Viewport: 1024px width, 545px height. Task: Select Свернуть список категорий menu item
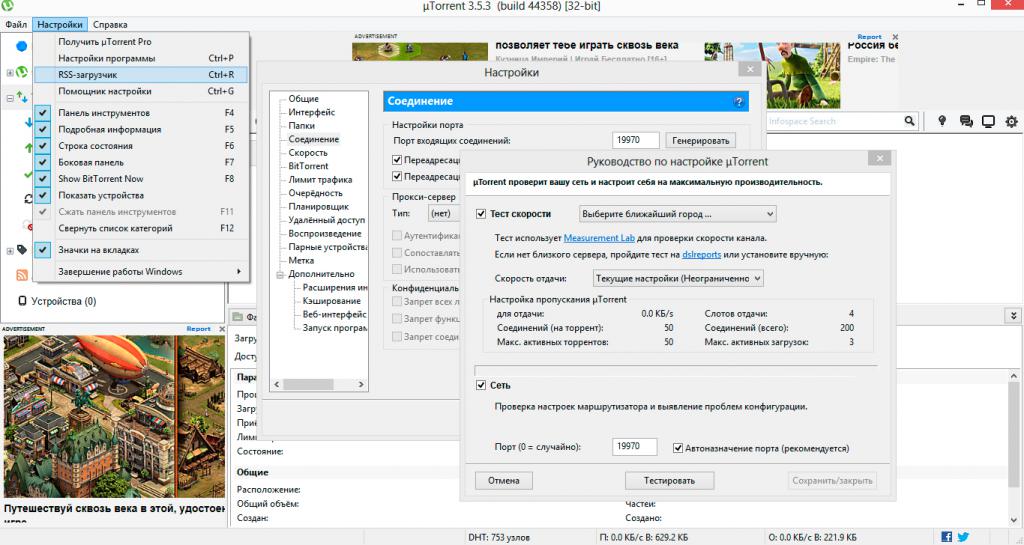pyautogui.click(x=141, y=228)
